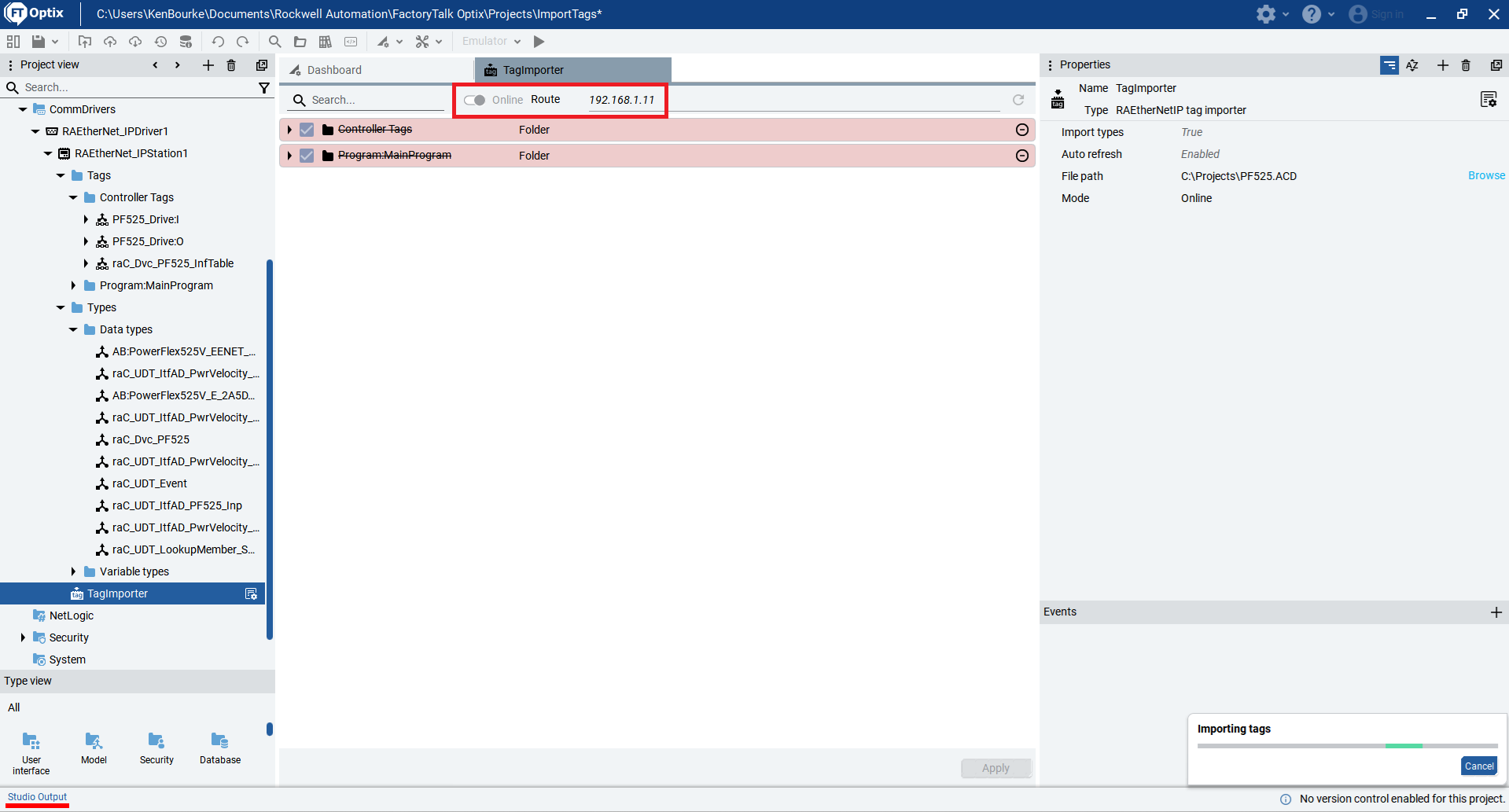The width and height of the screenshot is (1509, 812).
Task: Undo the last action
Action: point(218,42)
